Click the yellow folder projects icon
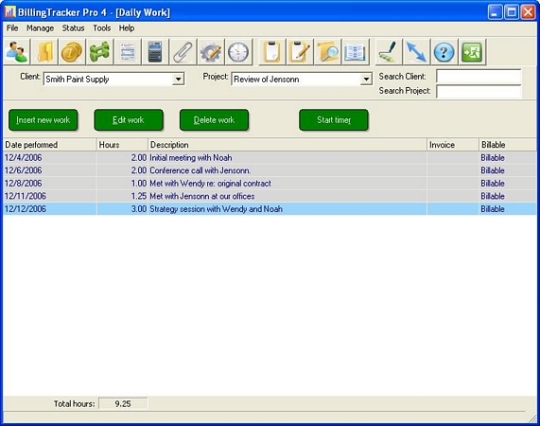The height and width of the screenshot is (426, 540). [45, 52]
